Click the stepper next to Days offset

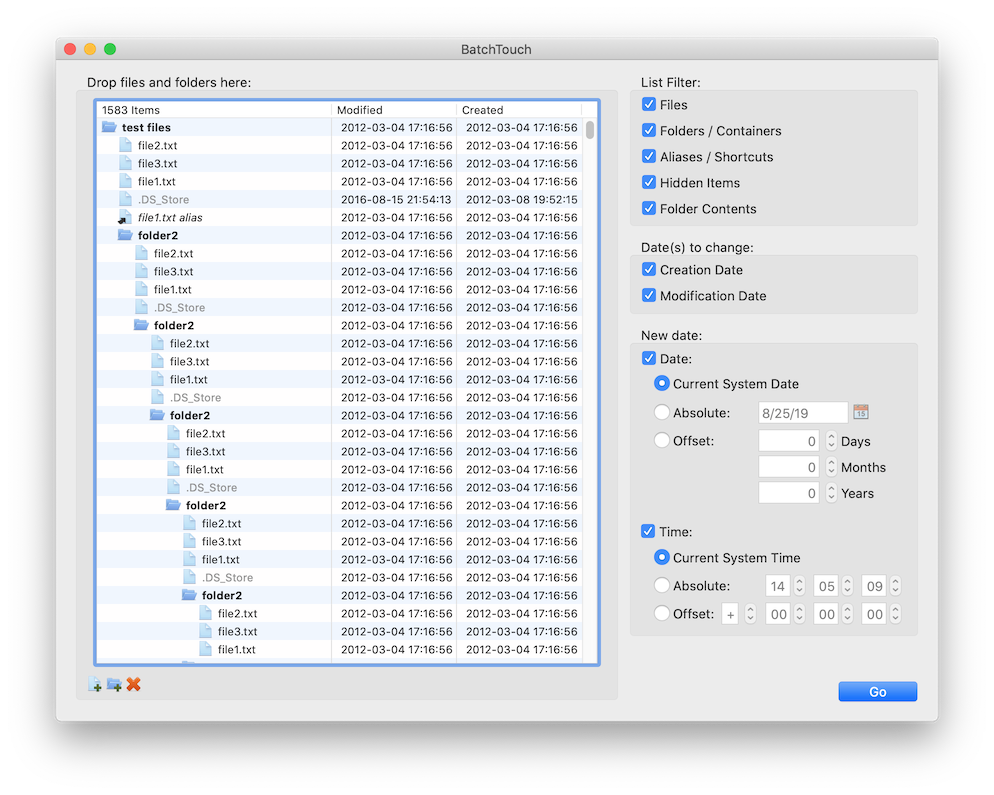pos(831,441)
